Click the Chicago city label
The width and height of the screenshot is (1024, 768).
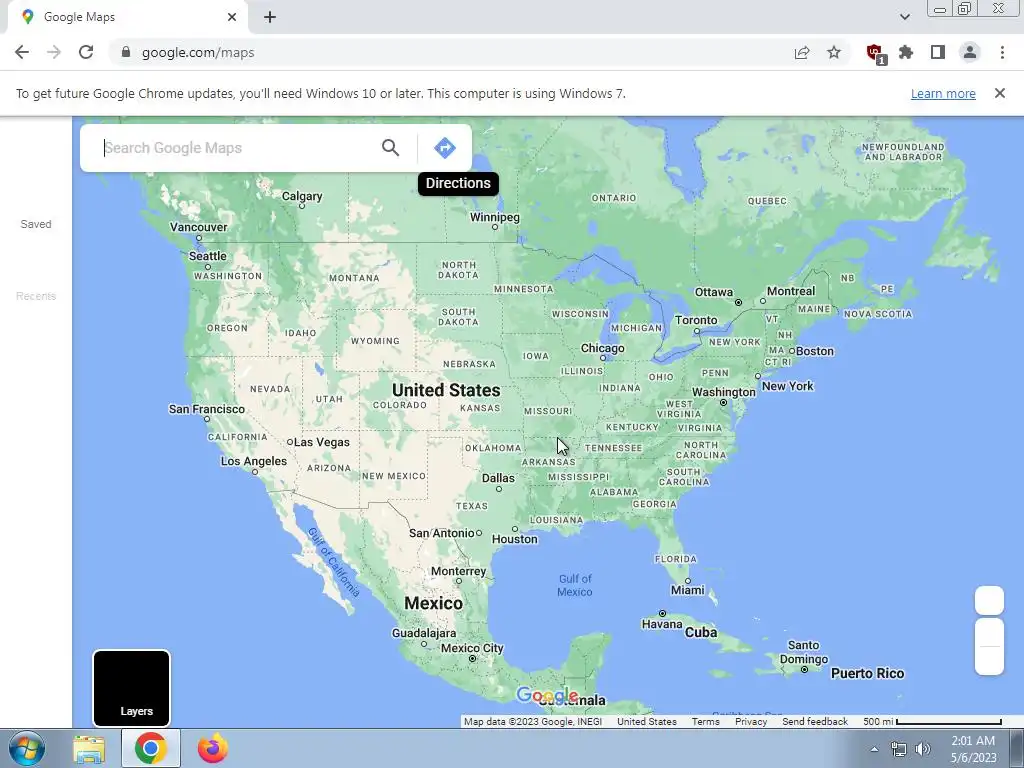(603, 348)
